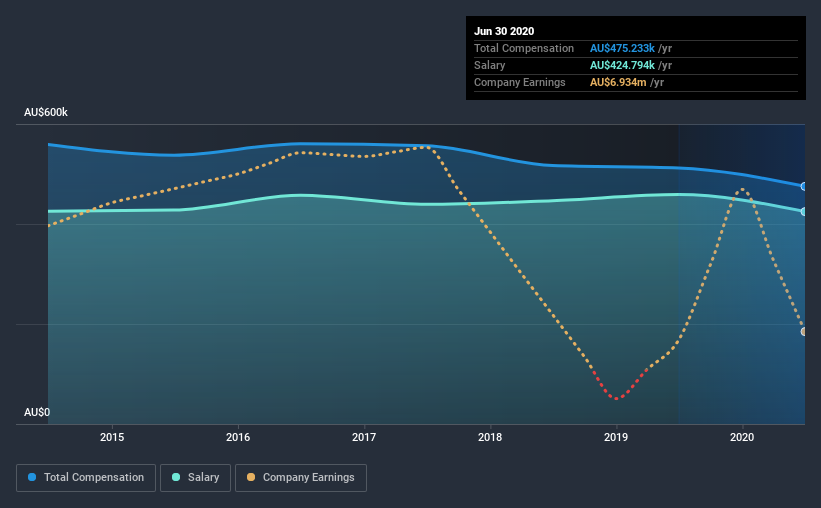Screen dimensions: 821x508
Task: Click the blue Total Compensation endpoint marker
Action: [803, 186]
